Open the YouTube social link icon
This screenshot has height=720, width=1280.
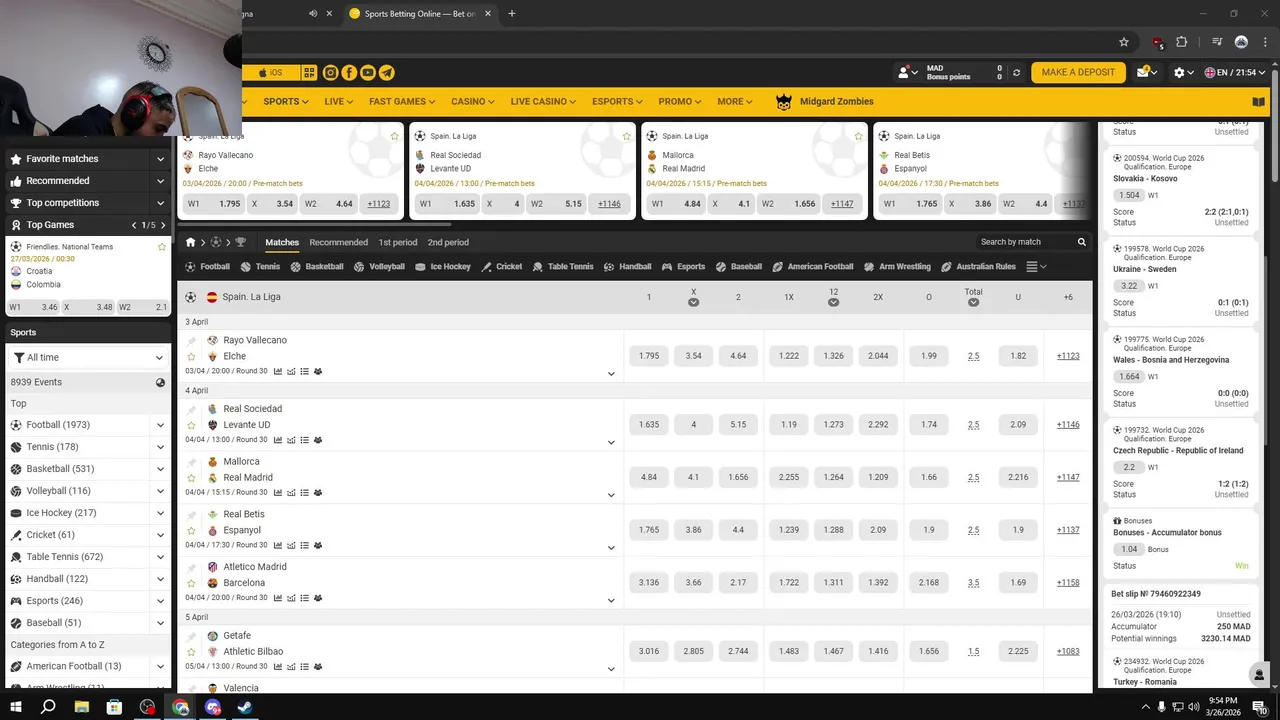click(368, 73)
